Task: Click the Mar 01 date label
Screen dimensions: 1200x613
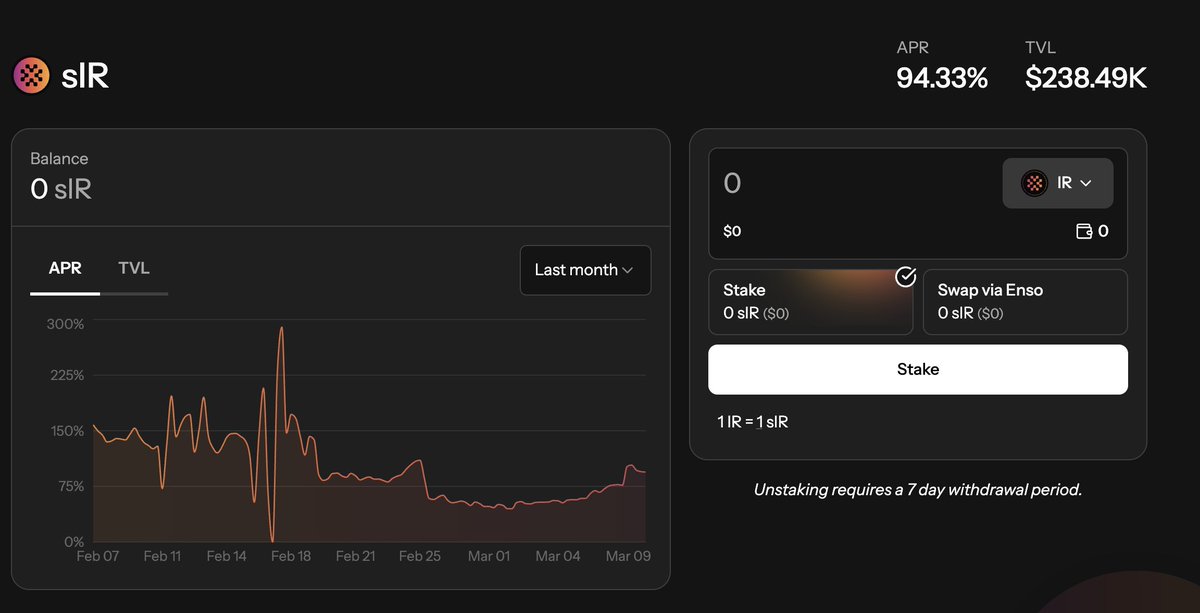Action: click(489, 556)
